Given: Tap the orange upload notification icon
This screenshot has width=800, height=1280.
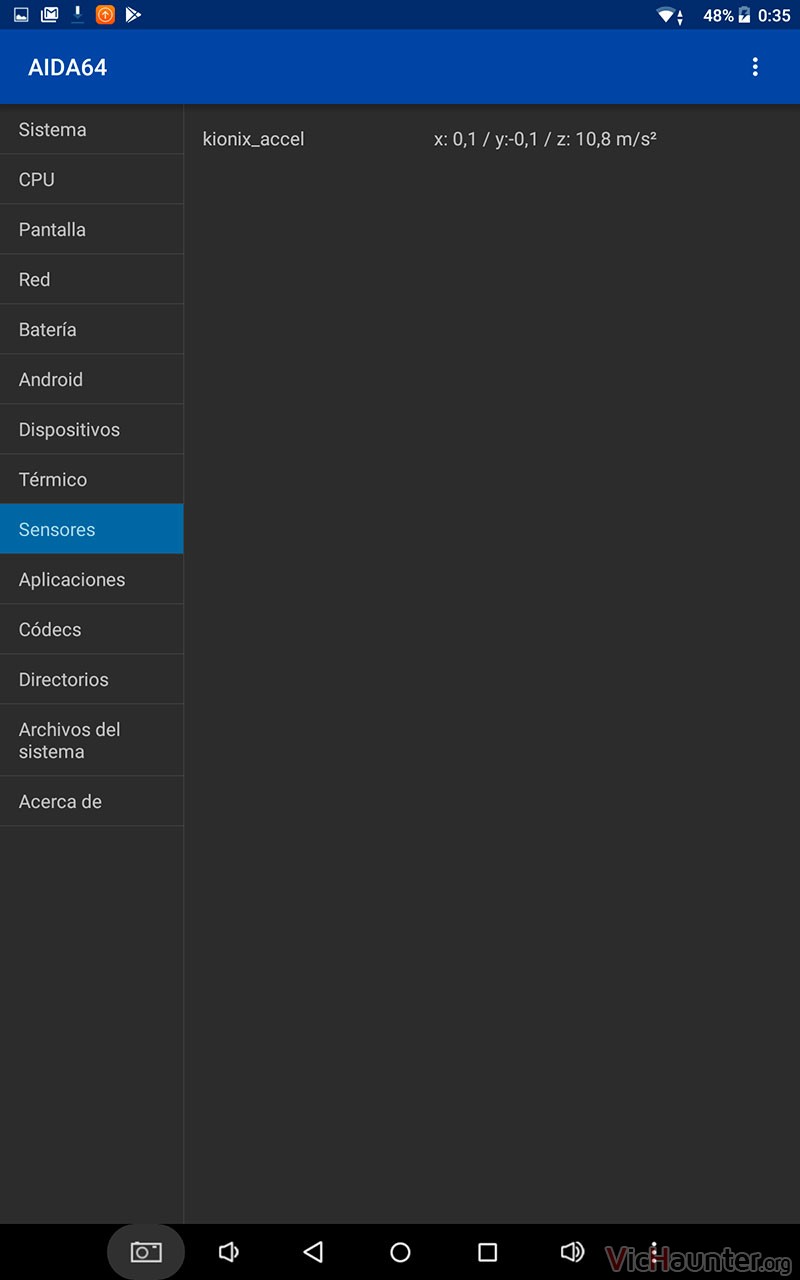Looking at the screenshot, I should coord(105,14).
